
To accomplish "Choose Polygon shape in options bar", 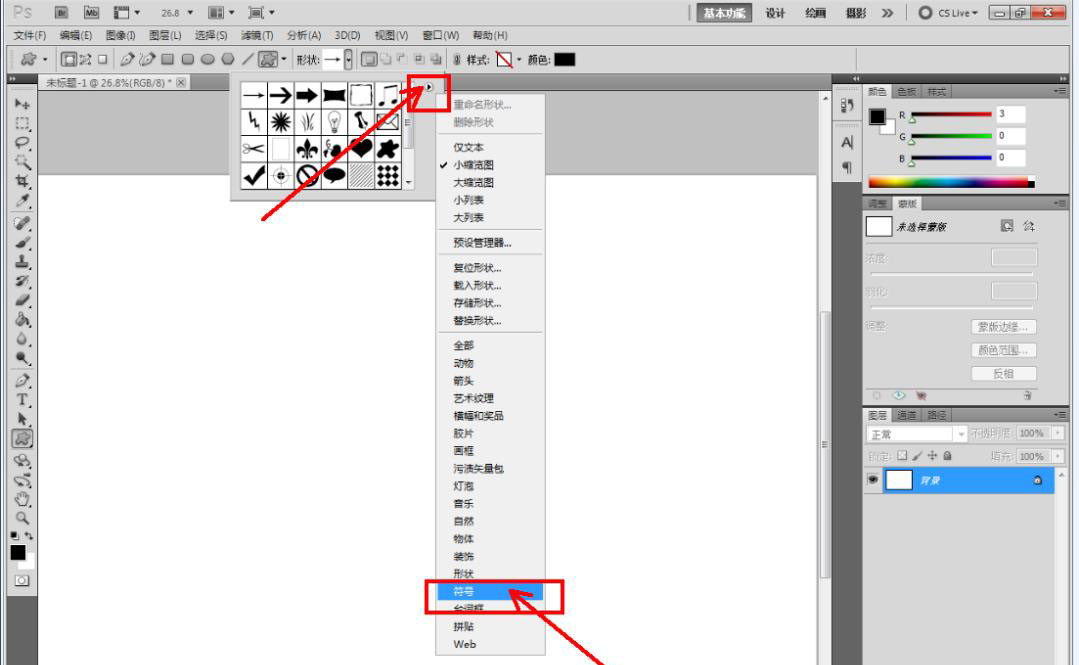I will pyautogui.click(x=228, y=60).
